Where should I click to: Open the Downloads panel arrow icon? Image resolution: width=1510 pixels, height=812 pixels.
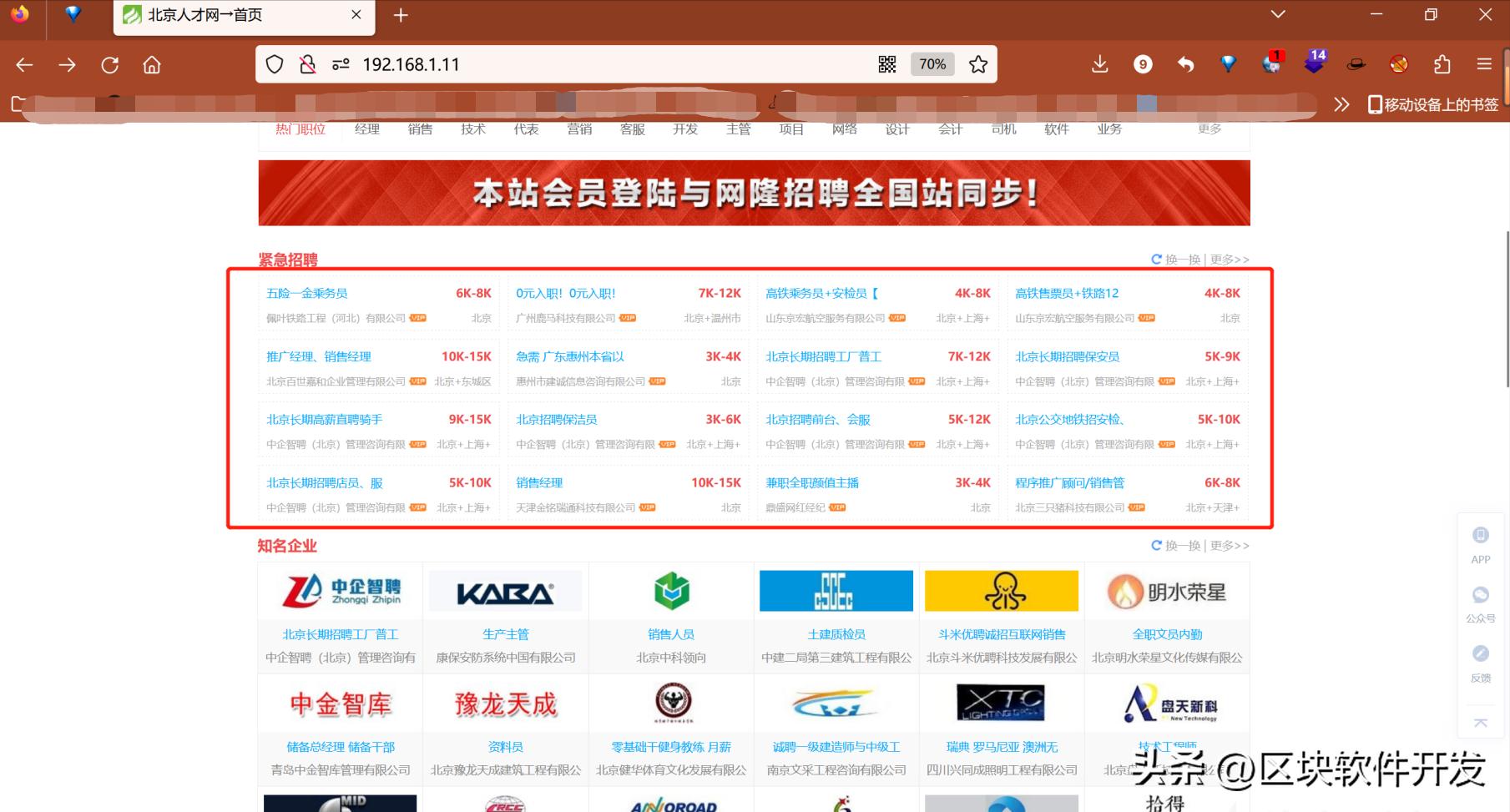1100,63
